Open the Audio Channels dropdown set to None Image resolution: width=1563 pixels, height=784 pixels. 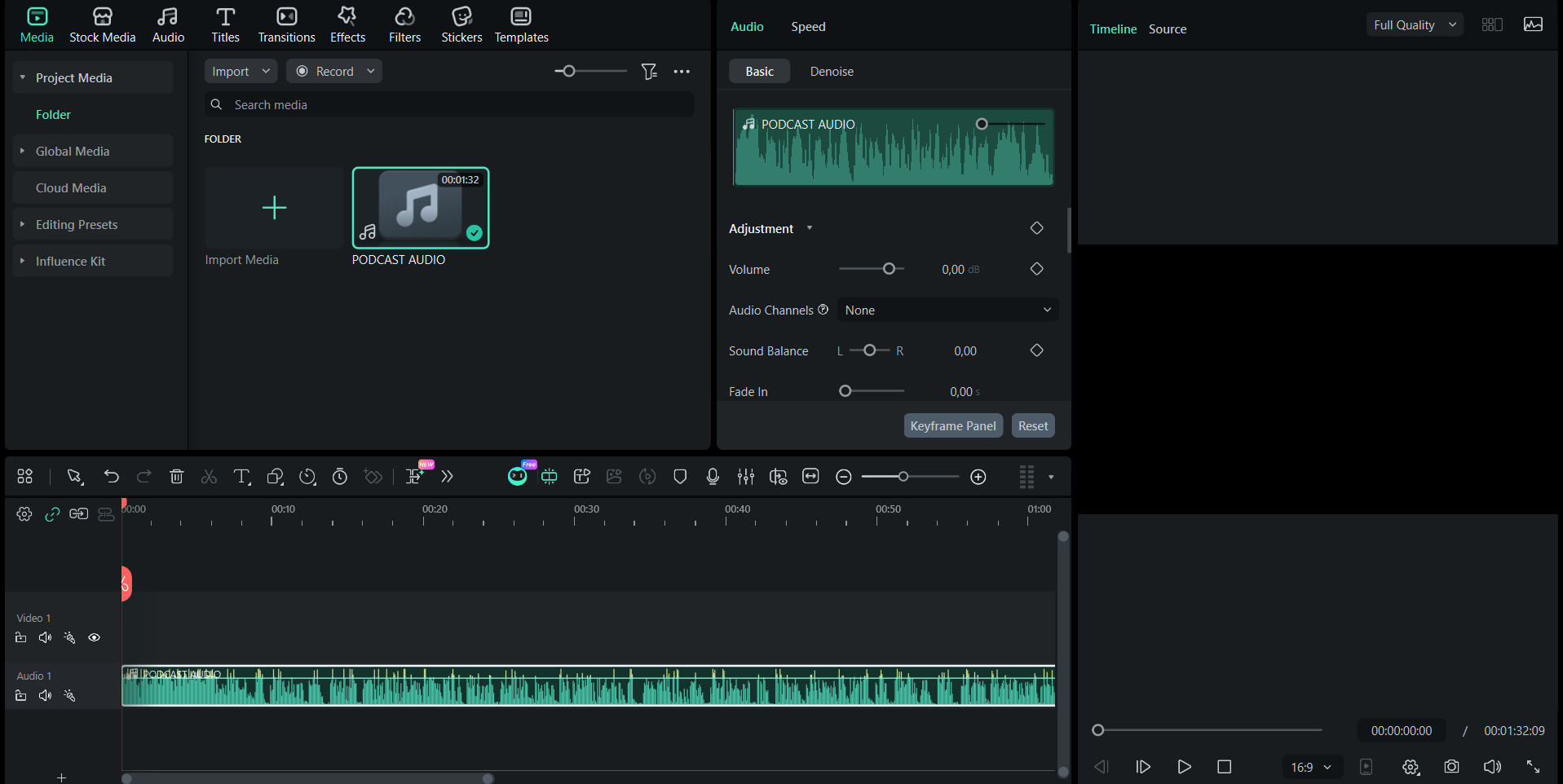pyautogui.click(x=947, y=310)
